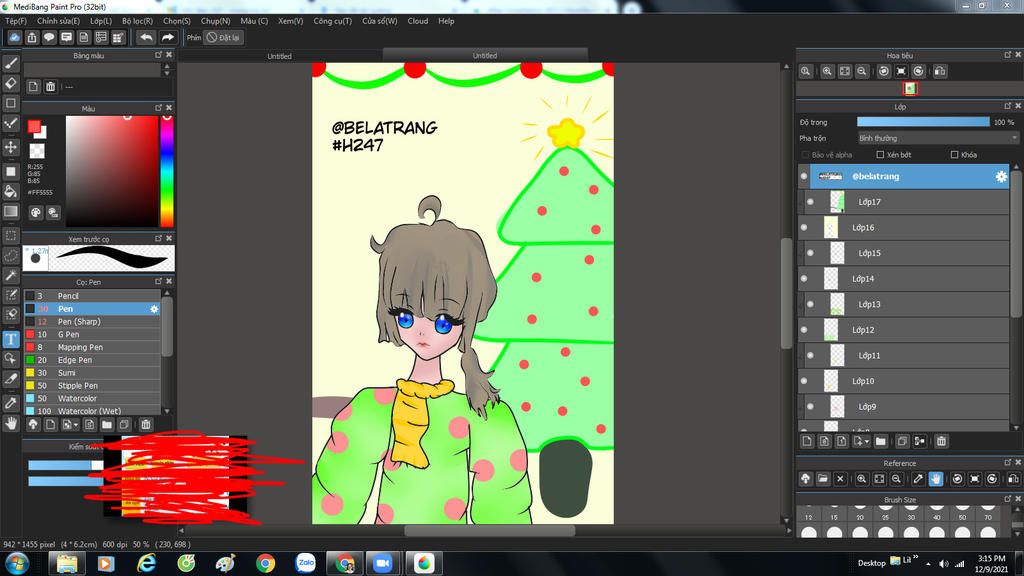Open the Pha trộn blend mode dropdown

coord(938,138)
